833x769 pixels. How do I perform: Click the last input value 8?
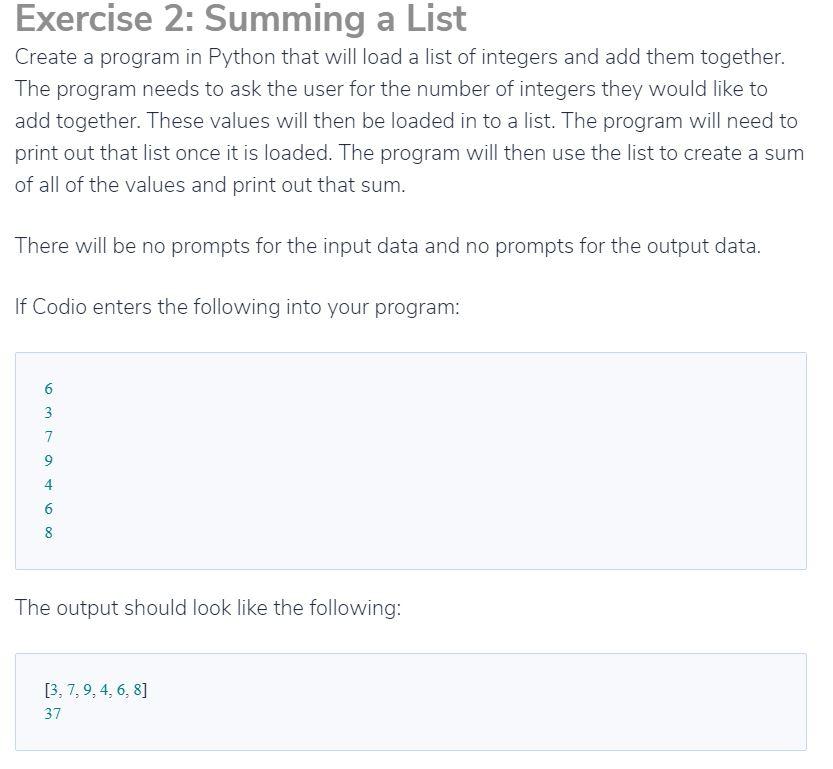48,532
